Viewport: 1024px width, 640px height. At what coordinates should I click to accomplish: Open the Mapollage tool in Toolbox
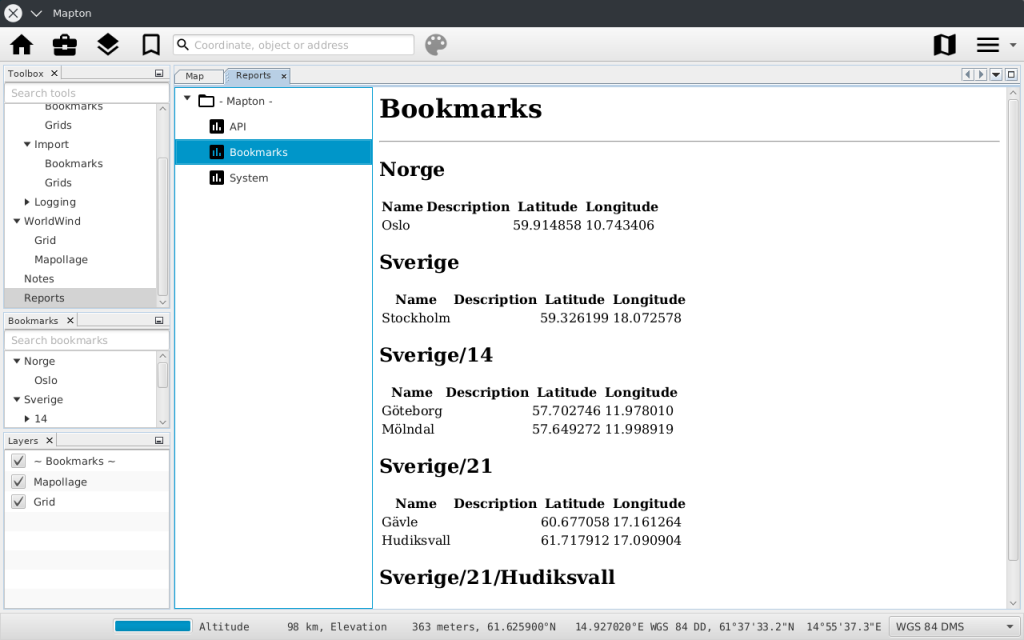click(x=61, y=259)
